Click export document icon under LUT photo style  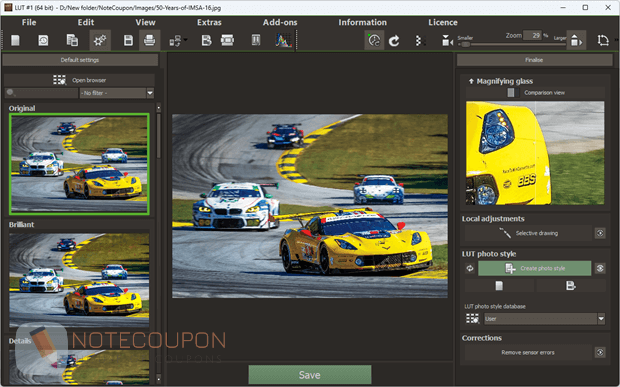(571, 286)
